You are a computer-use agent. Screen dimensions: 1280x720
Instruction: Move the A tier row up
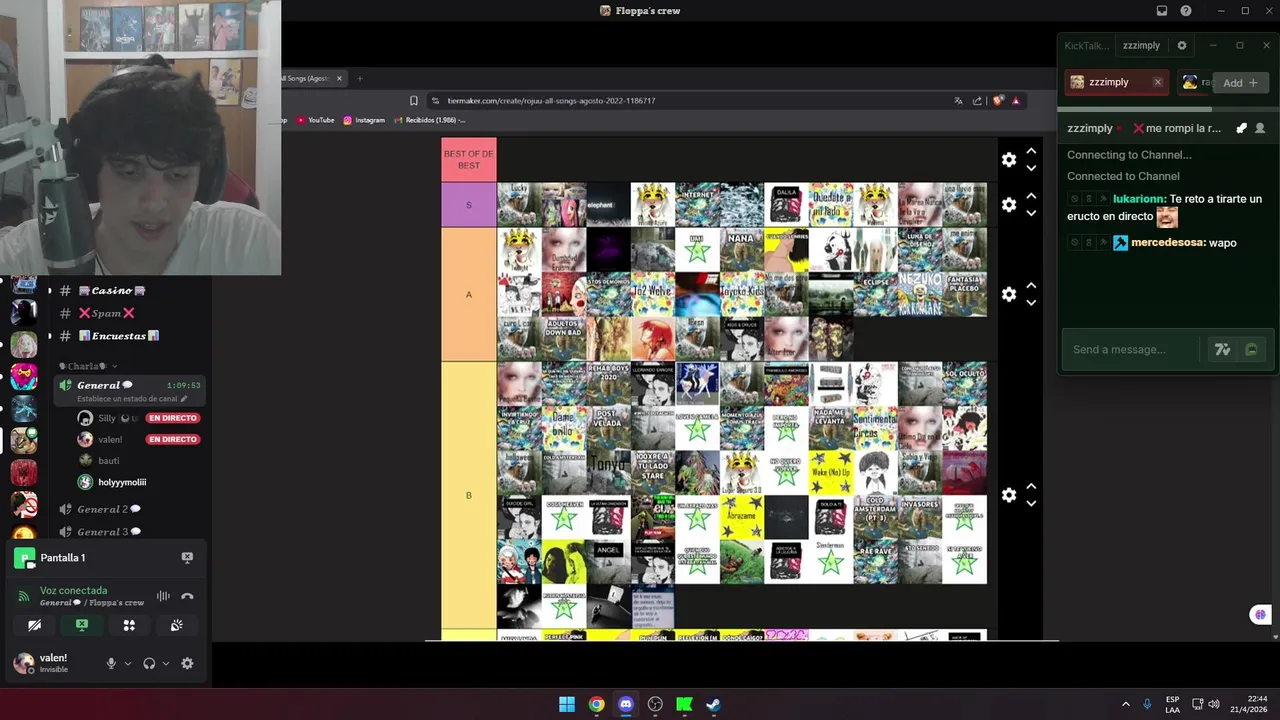(1031, 286)
